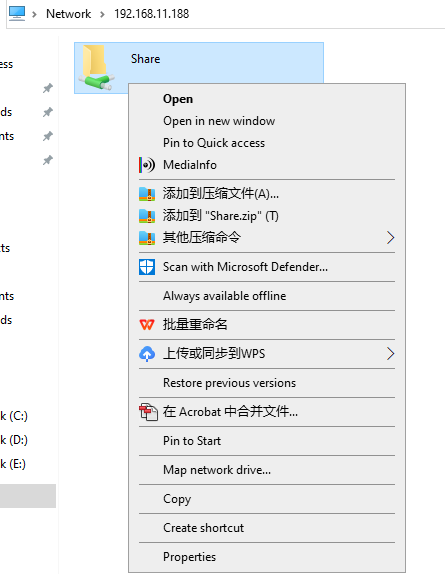Expand the 其他压缩命令 submenu arrow
Viewport: 445px width, 574px height.
pyautogui.click(x=390, y=238)
